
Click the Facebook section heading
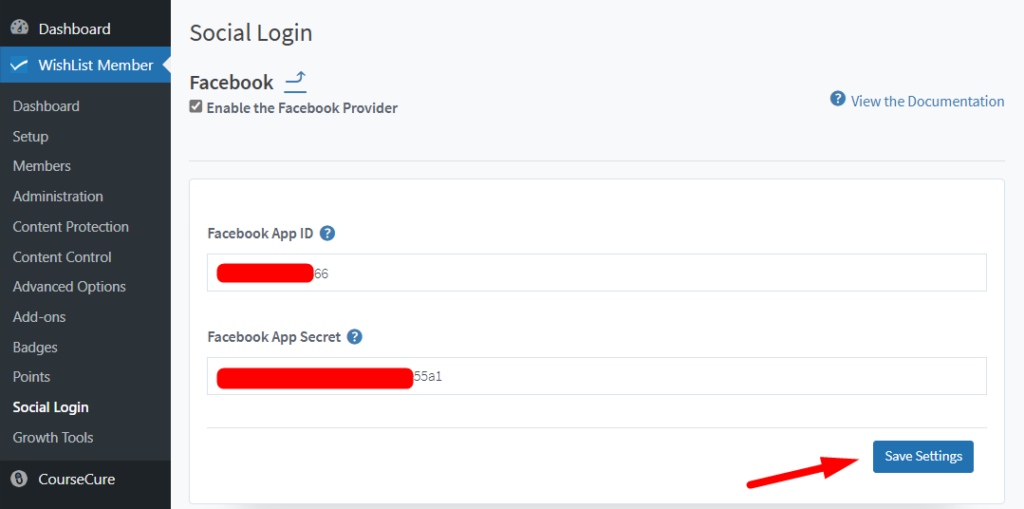click(231, 83)
